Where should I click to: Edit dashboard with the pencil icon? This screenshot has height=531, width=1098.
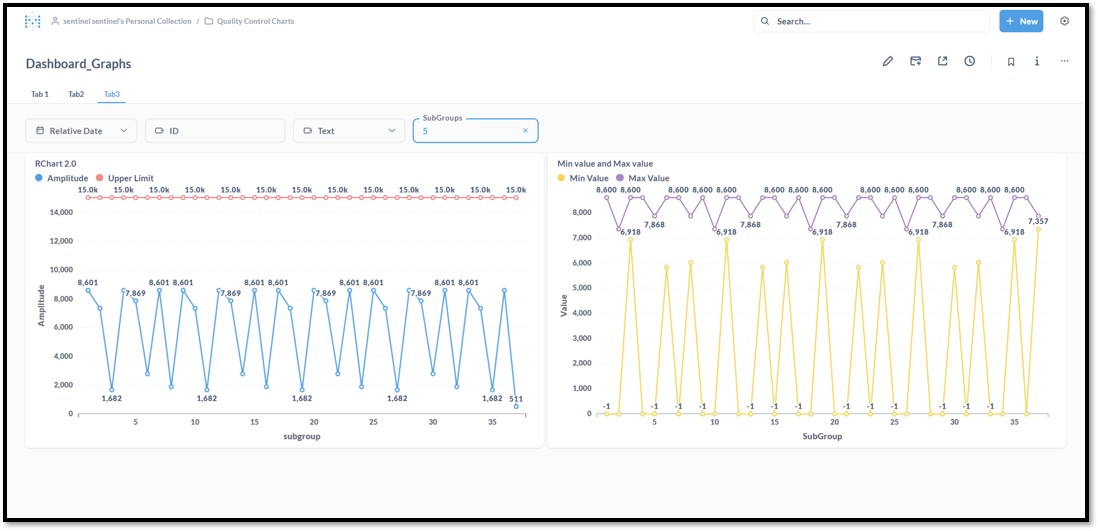(x=888, y=62)
